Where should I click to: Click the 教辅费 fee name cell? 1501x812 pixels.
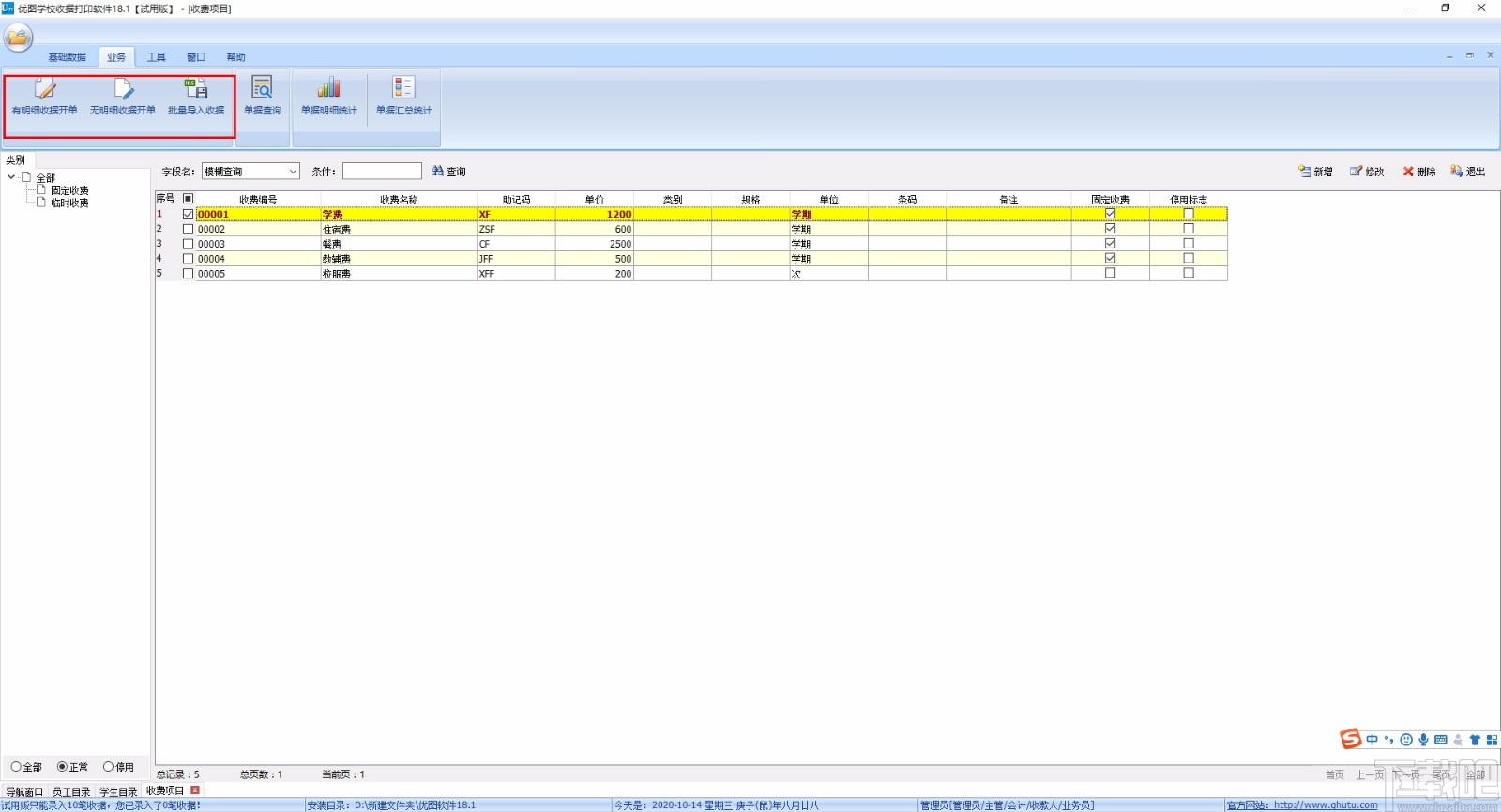(x=399, y=259)
